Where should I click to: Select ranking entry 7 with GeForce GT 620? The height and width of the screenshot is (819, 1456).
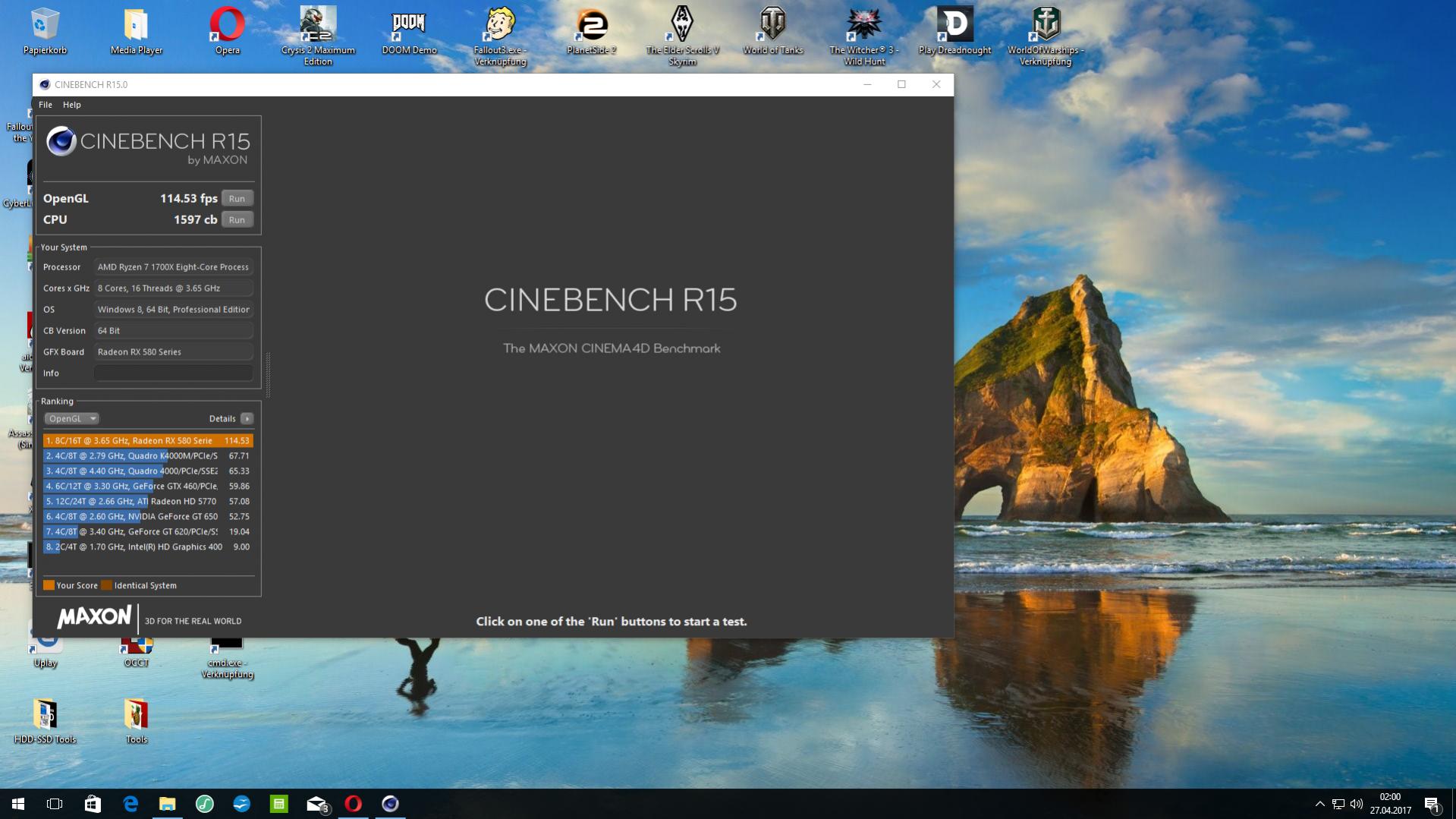tap(148, 531)
